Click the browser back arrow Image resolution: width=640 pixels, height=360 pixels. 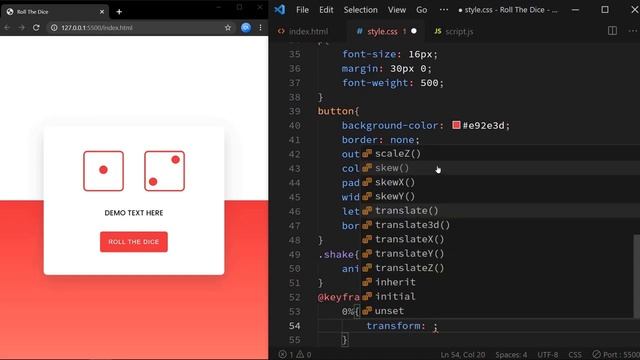pyautogui.click(x=7, y=28)
